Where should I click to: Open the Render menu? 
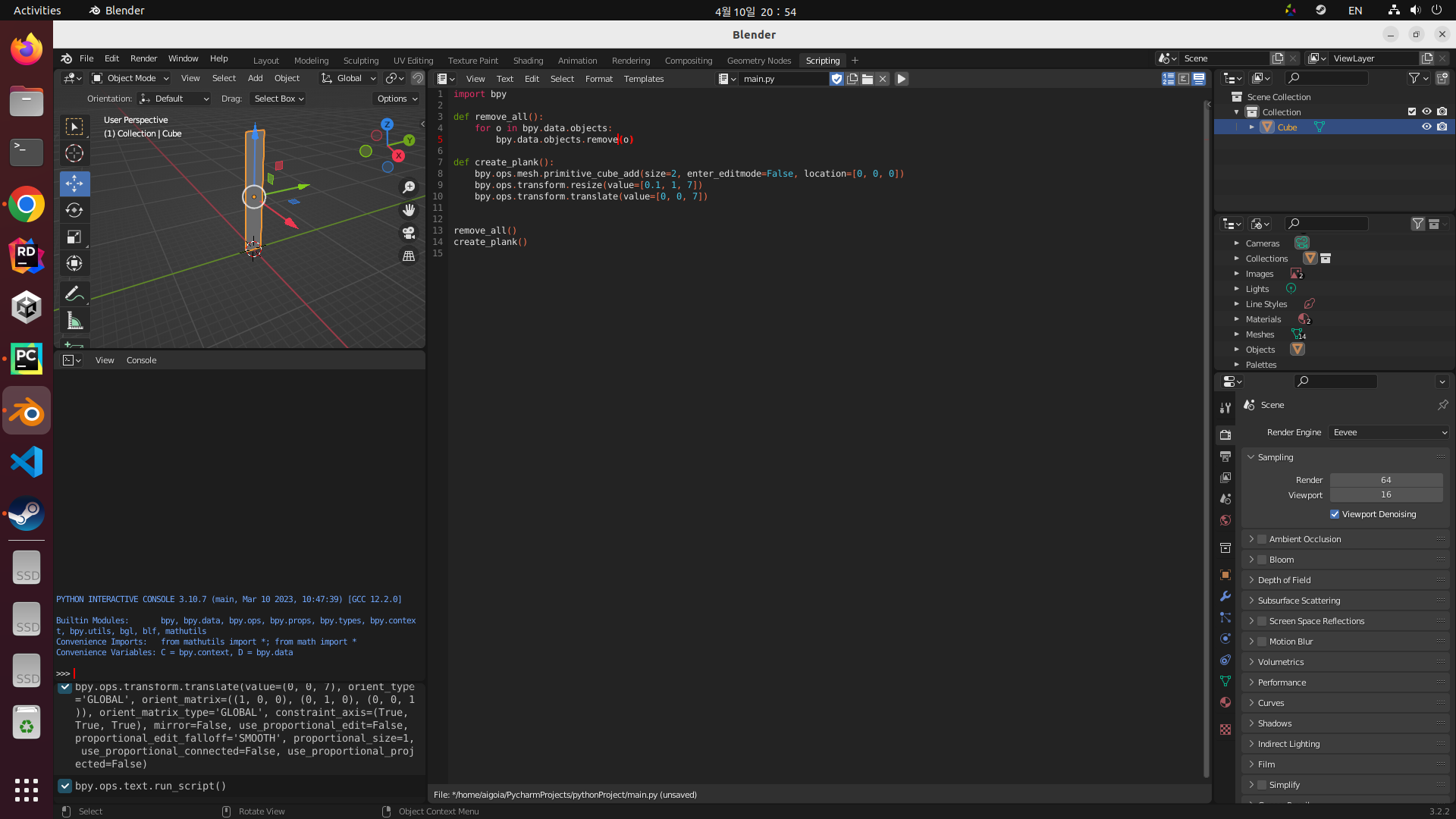[x=143, y=58]
